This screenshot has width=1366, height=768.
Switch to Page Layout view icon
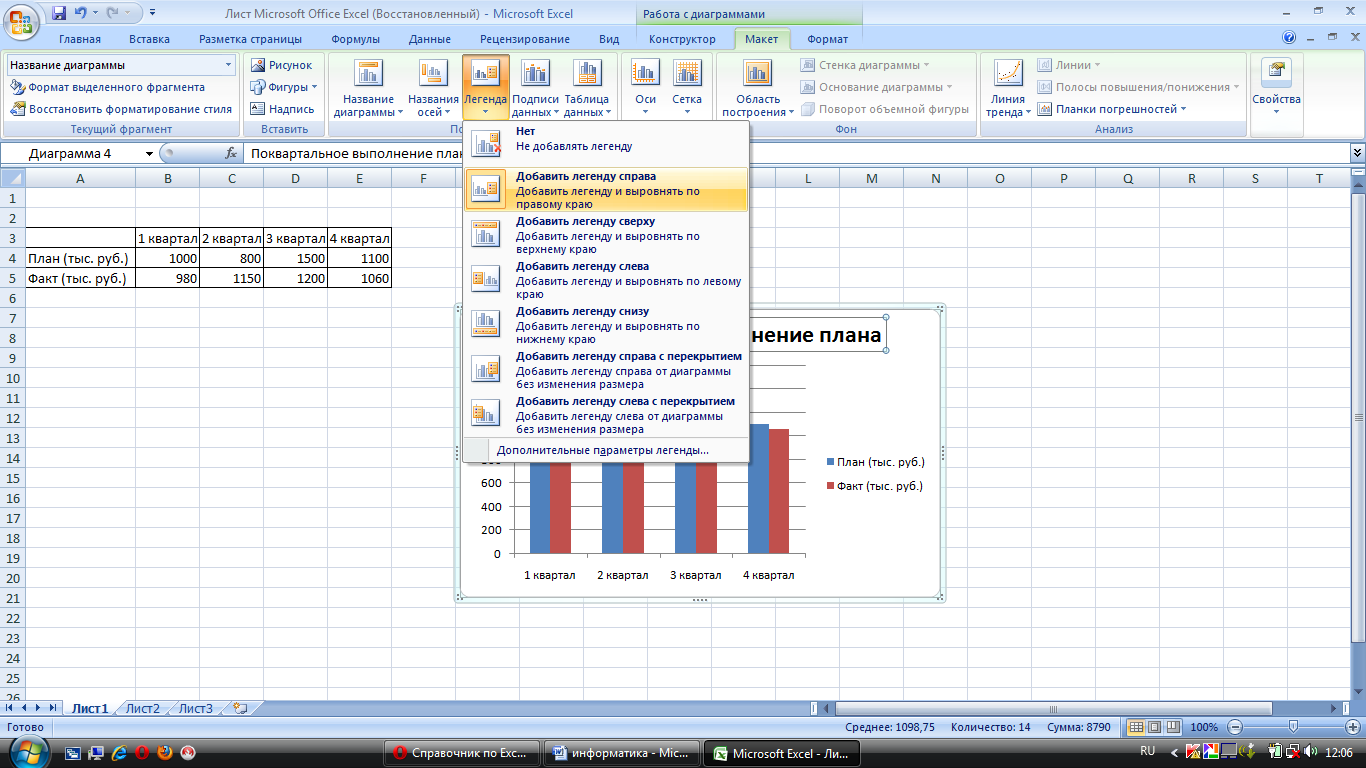click(1154, 727)
